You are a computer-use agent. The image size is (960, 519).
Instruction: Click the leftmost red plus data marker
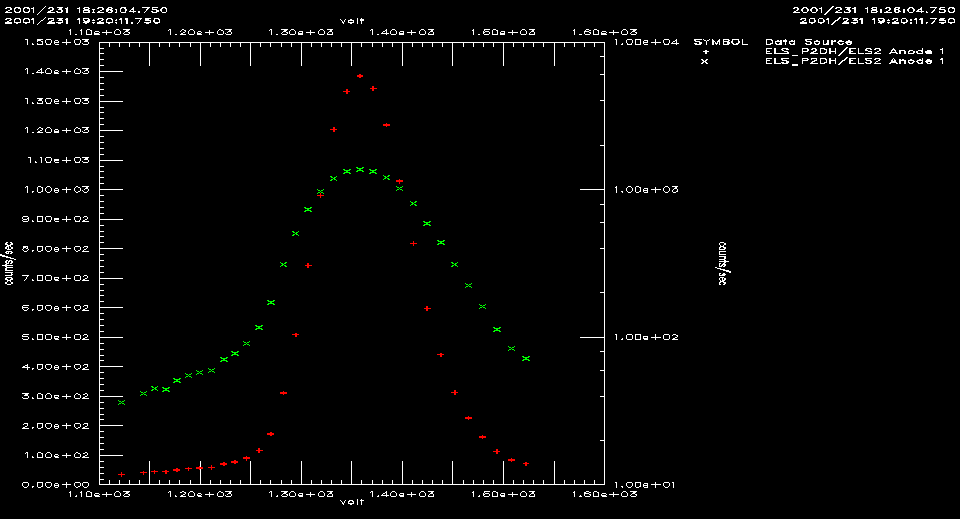tap(121, 474)
